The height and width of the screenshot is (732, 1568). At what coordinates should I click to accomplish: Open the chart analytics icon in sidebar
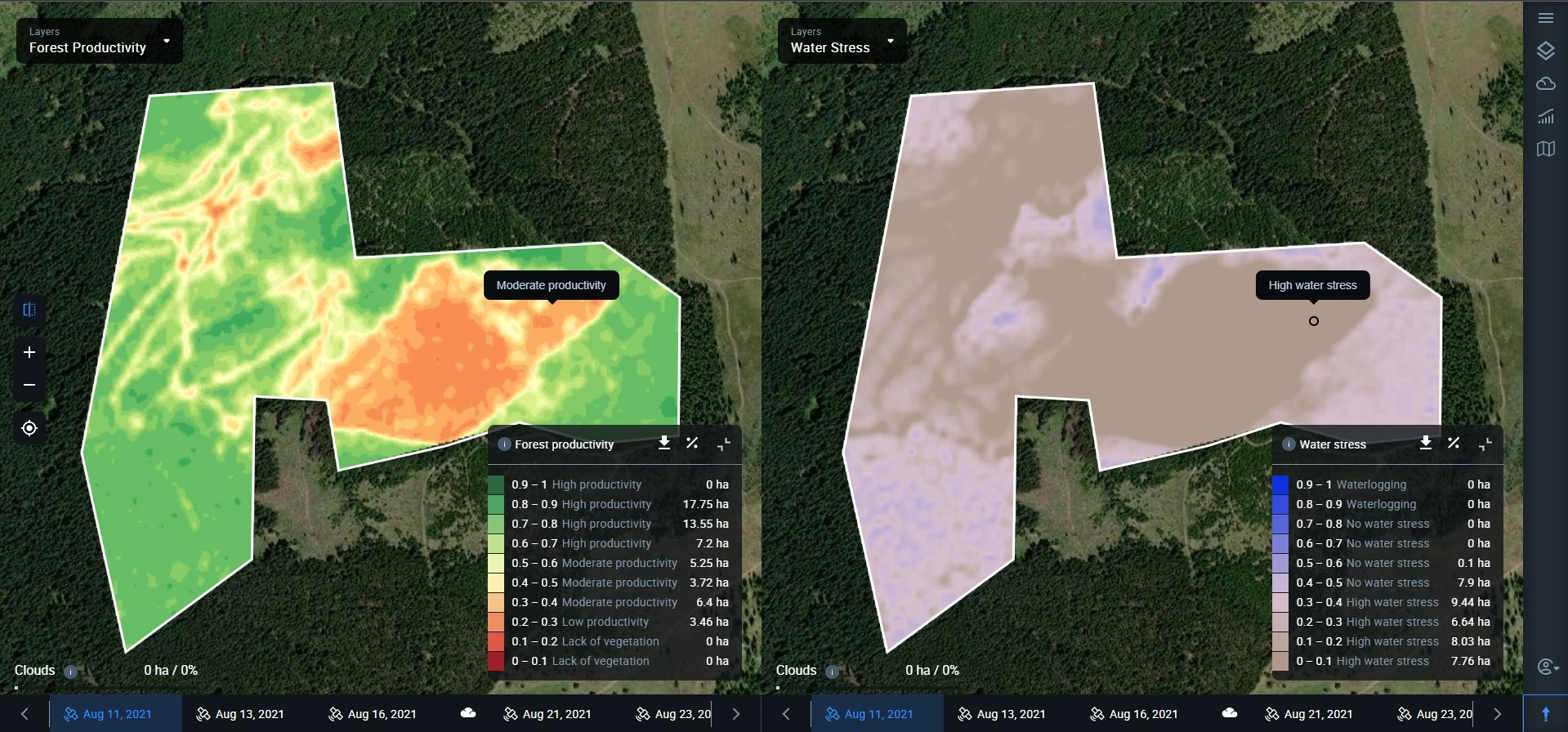click(1545, 116)
